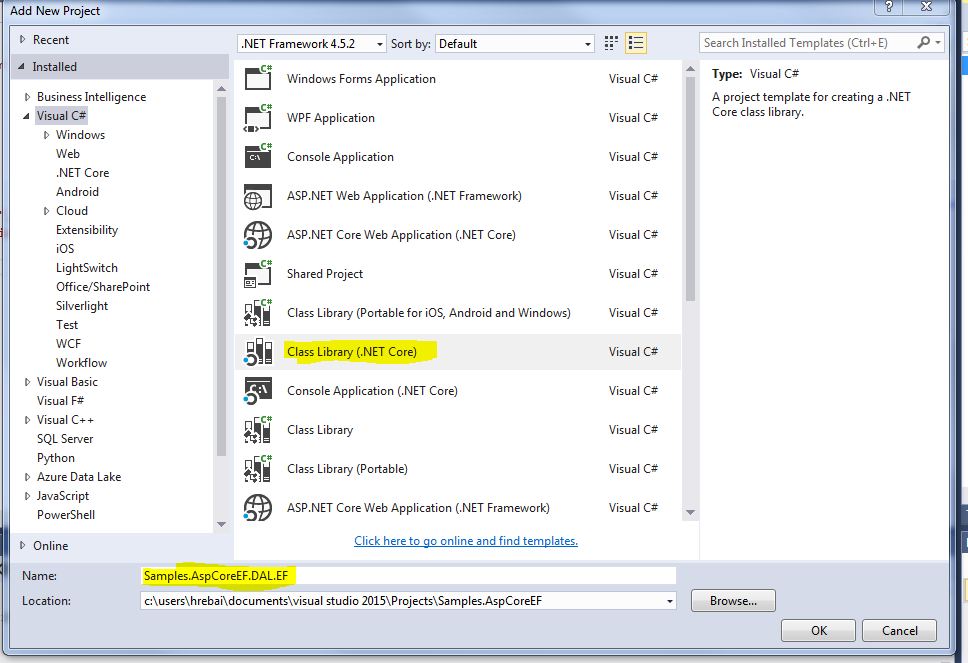This screenshot has height=663, width=968.
Task: Select the Python category
Action: 56,458
